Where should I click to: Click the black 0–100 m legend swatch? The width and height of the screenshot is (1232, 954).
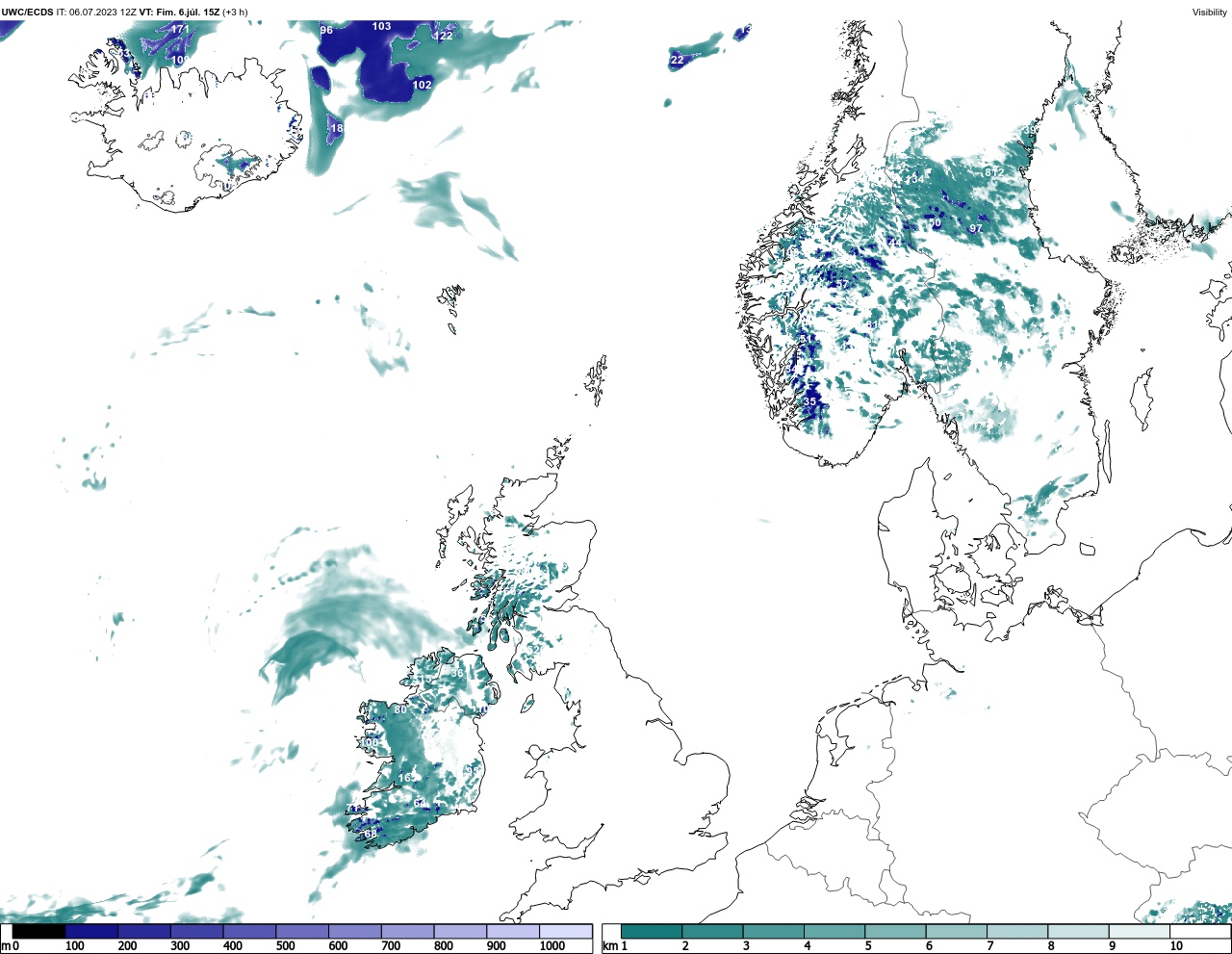38,931
